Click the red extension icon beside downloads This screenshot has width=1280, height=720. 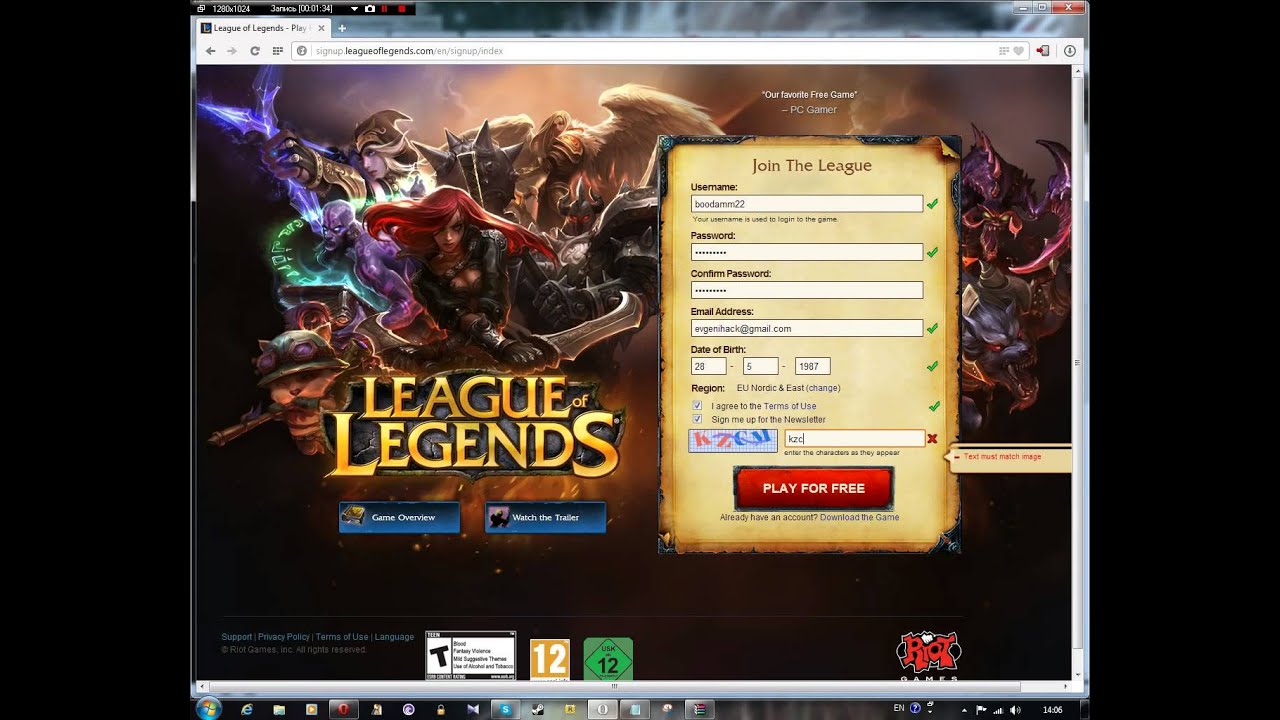[1043, 50]
